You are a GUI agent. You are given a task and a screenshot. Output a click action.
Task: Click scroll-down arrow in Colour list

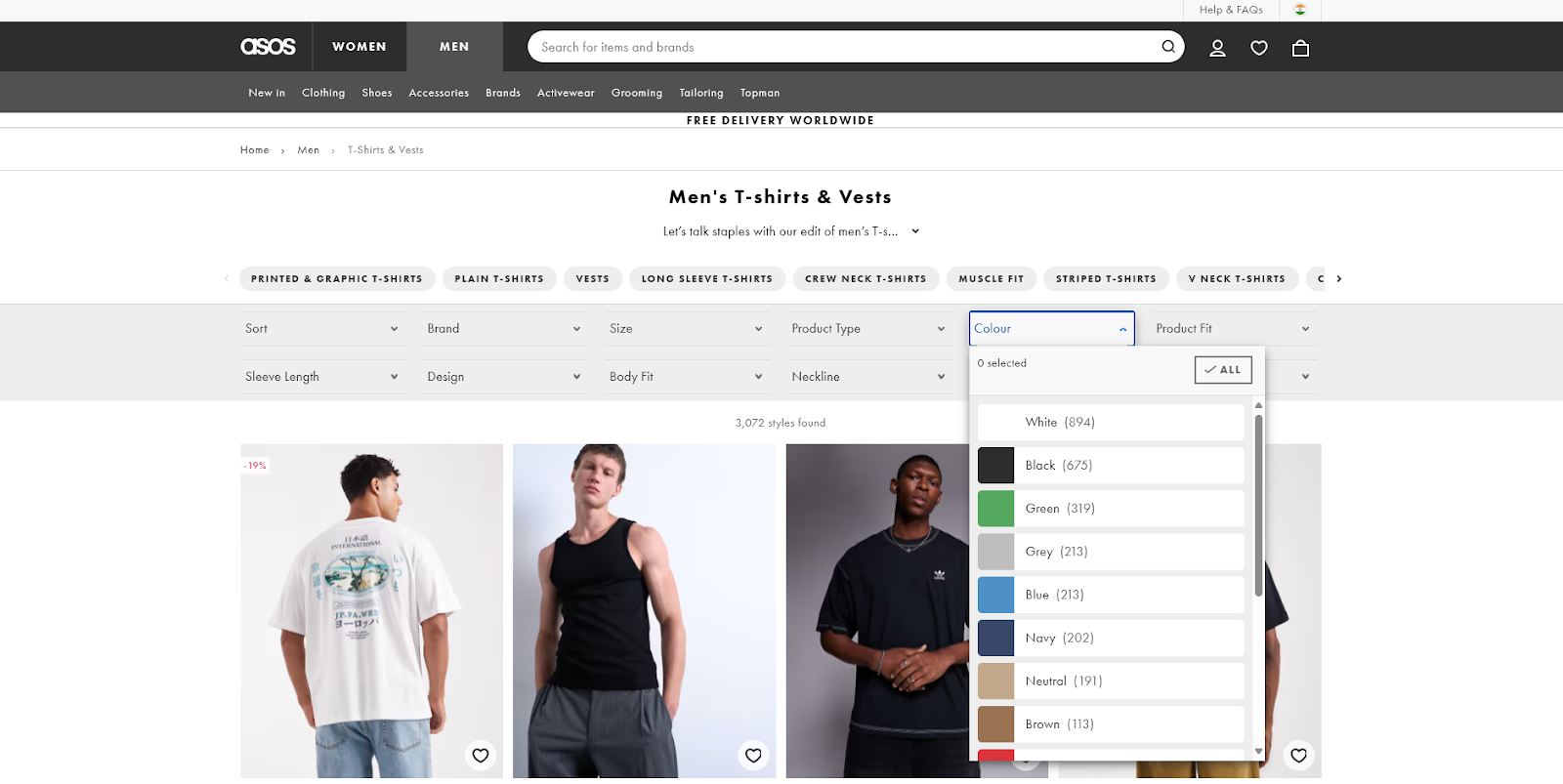coord(1258,752)
